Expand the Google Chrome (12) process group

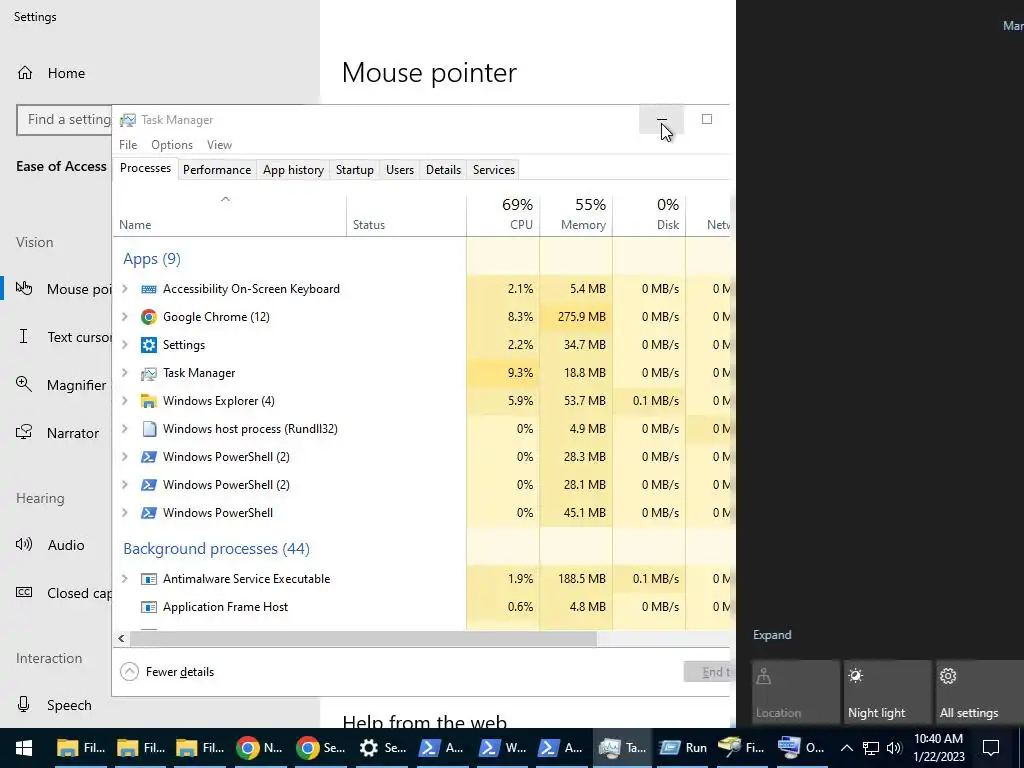125,317
